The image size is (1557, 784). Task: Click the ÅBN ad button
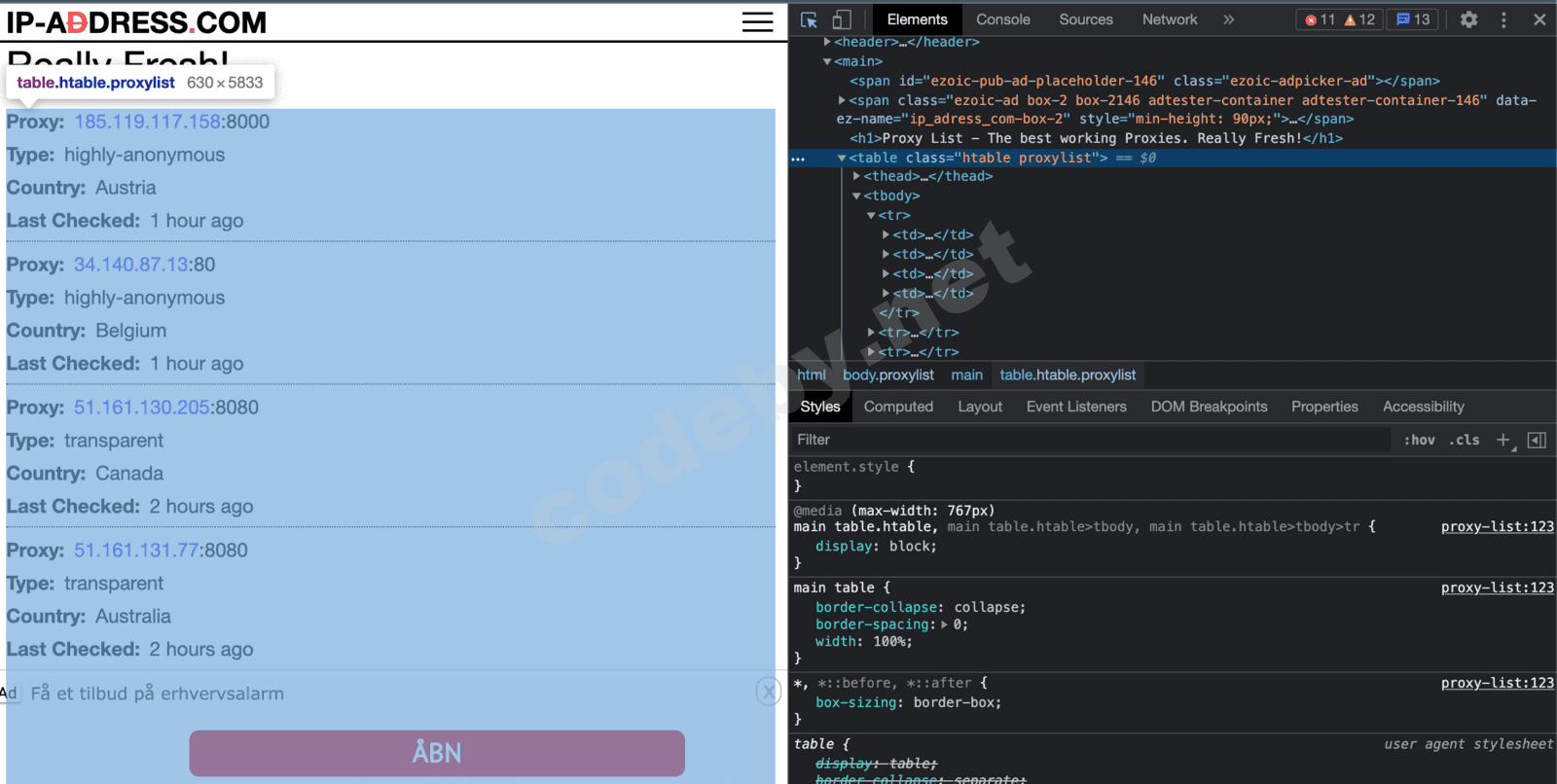click(x=437, y=753)
